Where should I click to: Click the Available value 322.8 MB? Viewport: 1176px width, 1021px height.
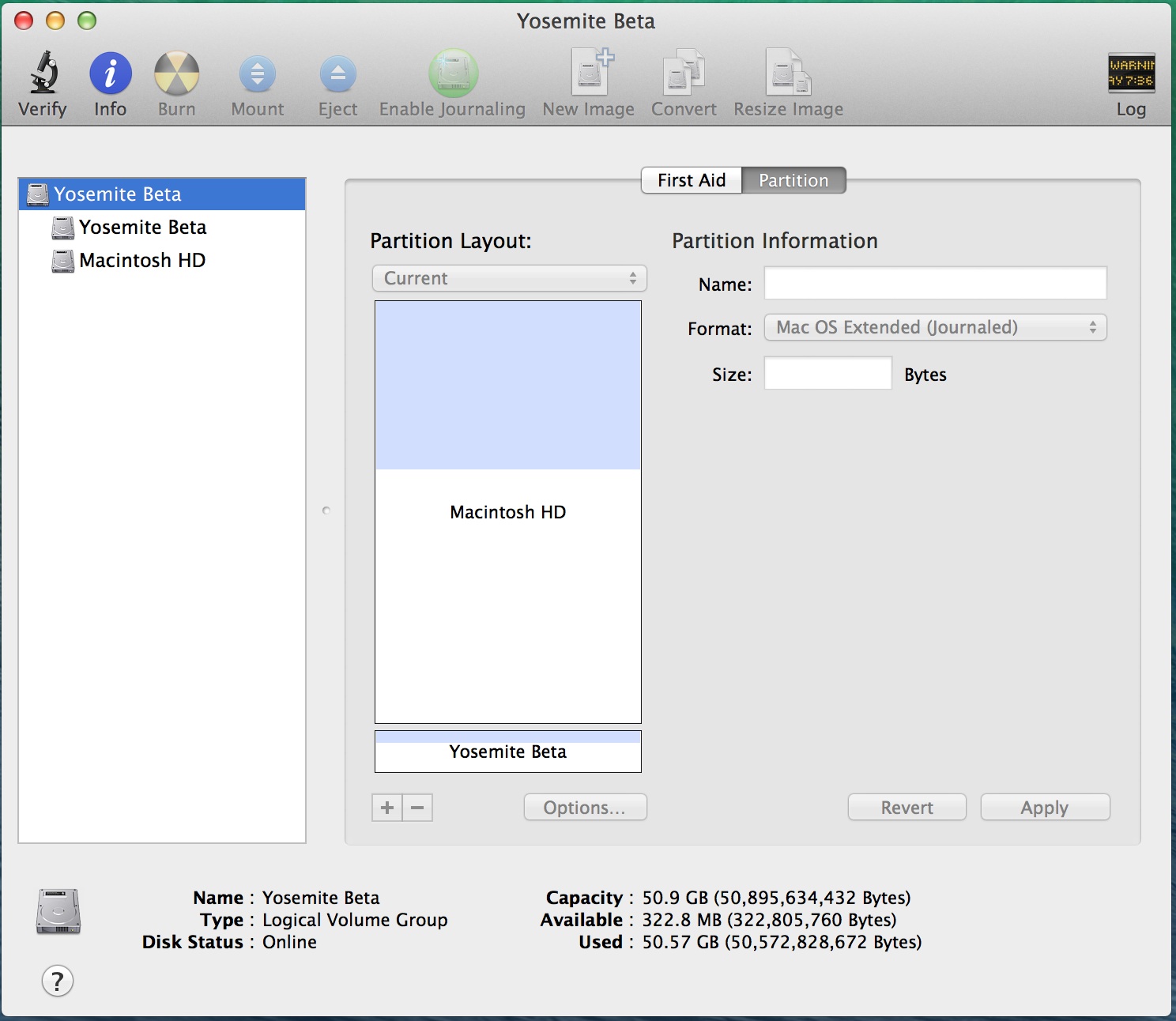769,920
